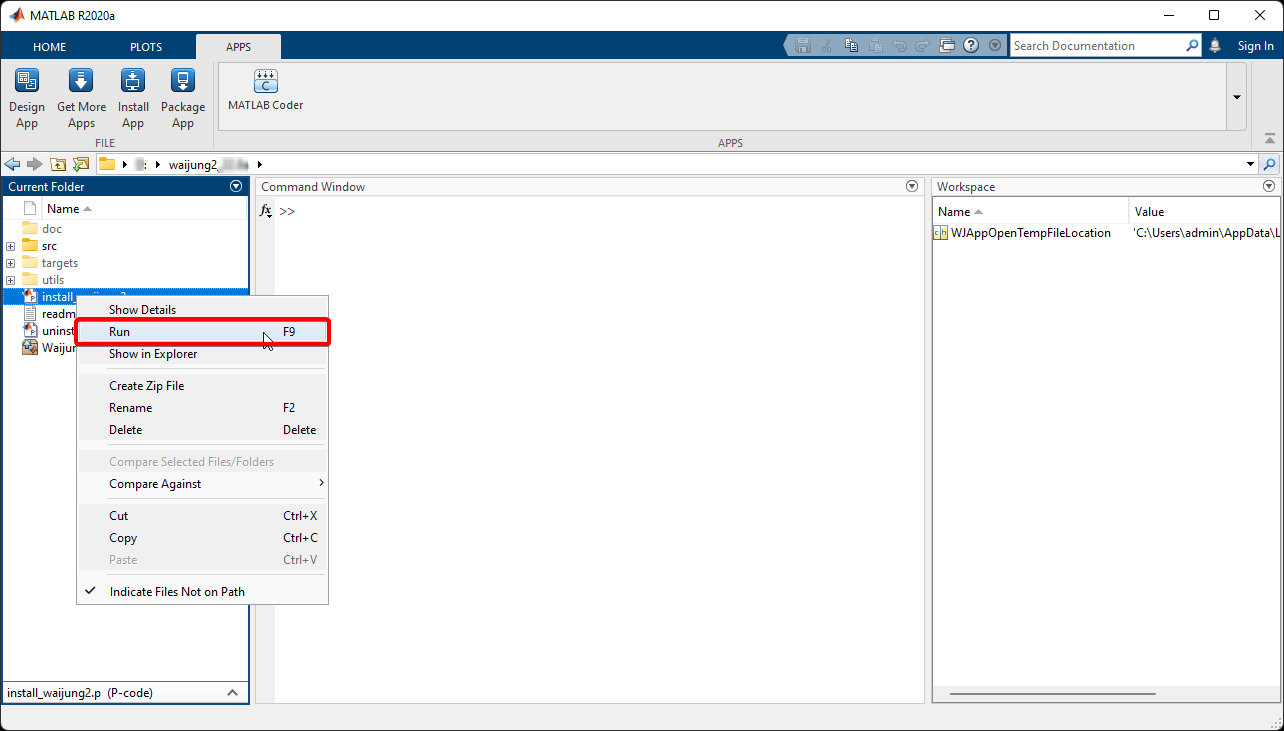1284x731 pixels.
Task: Click the up one level folder icon
Action: tap(58, 164)
